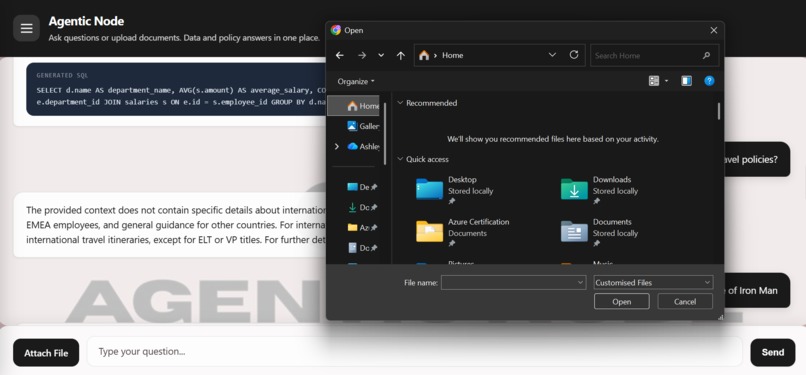This screenshot has width=806, height=375.
Task: Click the Desktop folder name
Action: [462, 180]
